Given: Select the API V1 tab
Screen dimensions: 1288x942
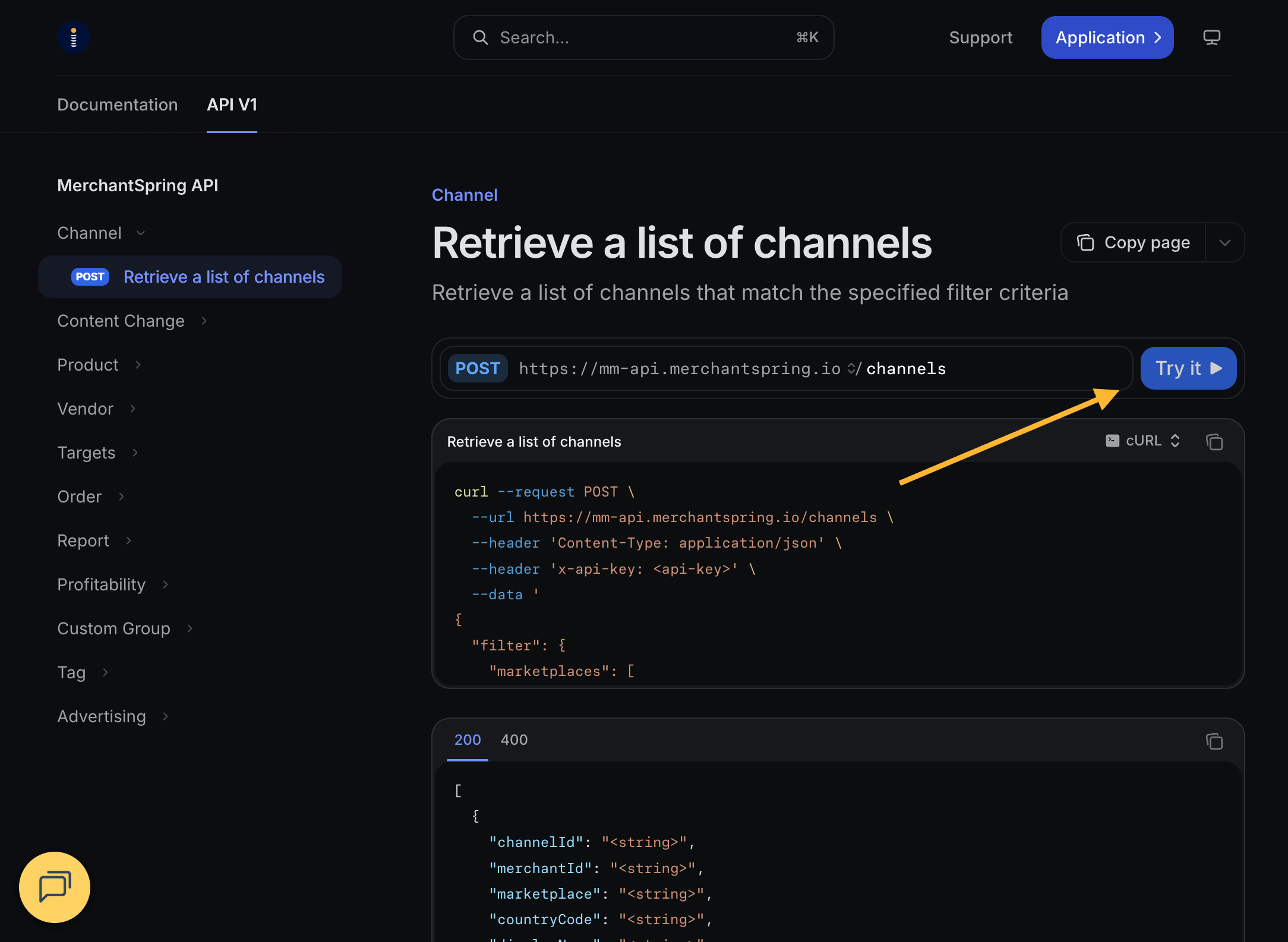Looking at the screenshot, I should 232,105.
